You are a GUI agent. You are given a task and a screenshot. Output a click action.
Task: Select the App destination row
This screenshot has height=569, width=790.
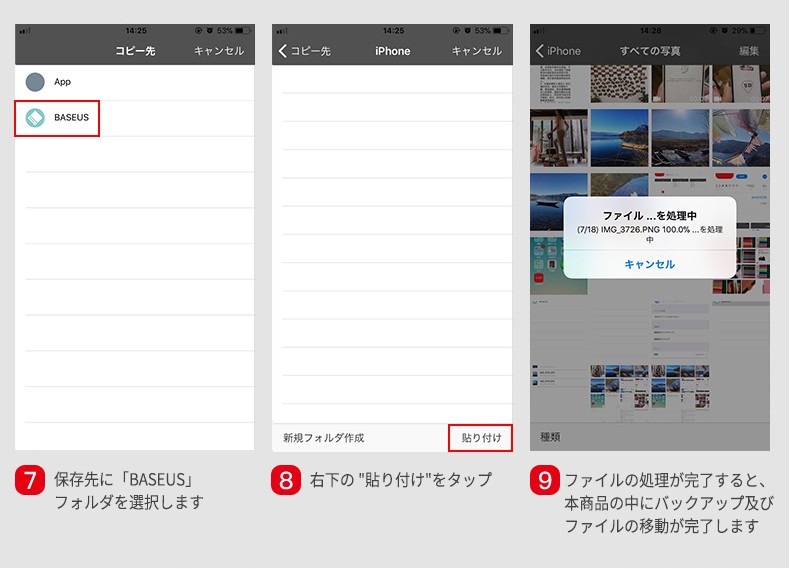pos(135,82)
